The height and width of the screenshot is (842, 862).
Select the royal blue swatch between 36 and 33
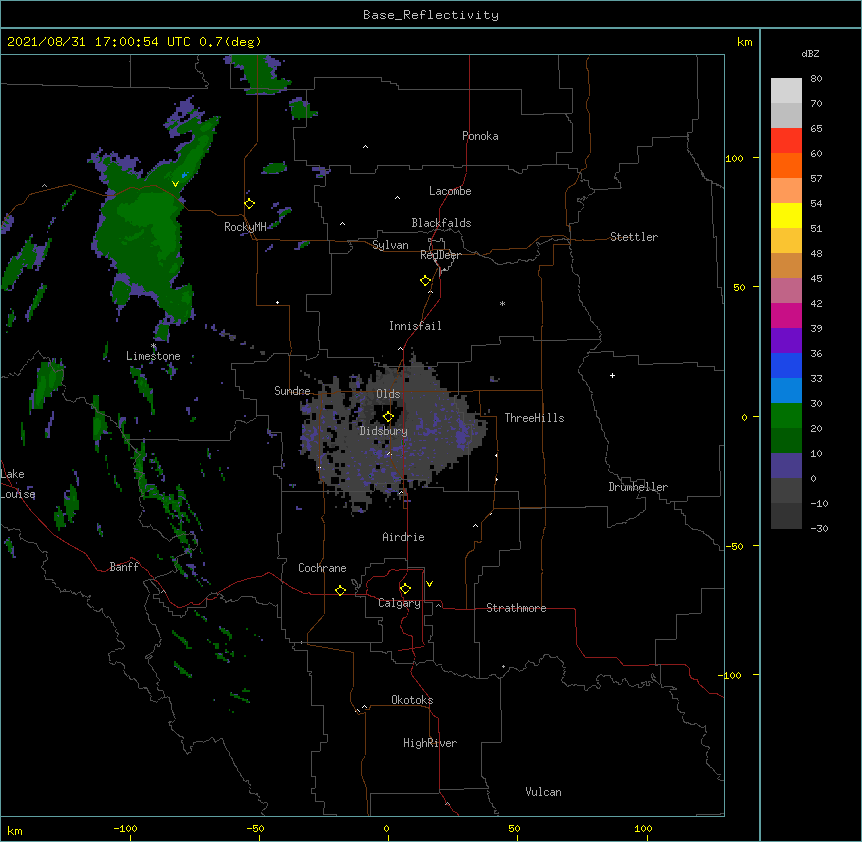[x=786, y=365]
